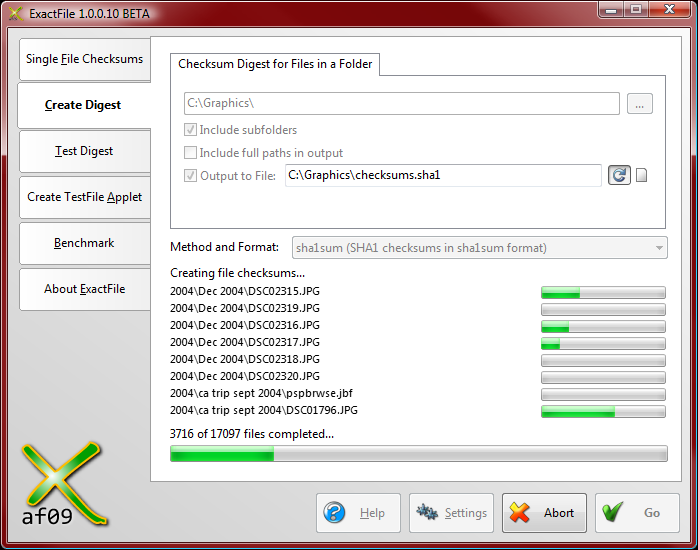Screen dimensions: 698x550
Task: Click progress bar for DSC01796.JPG
Action: 603,411
